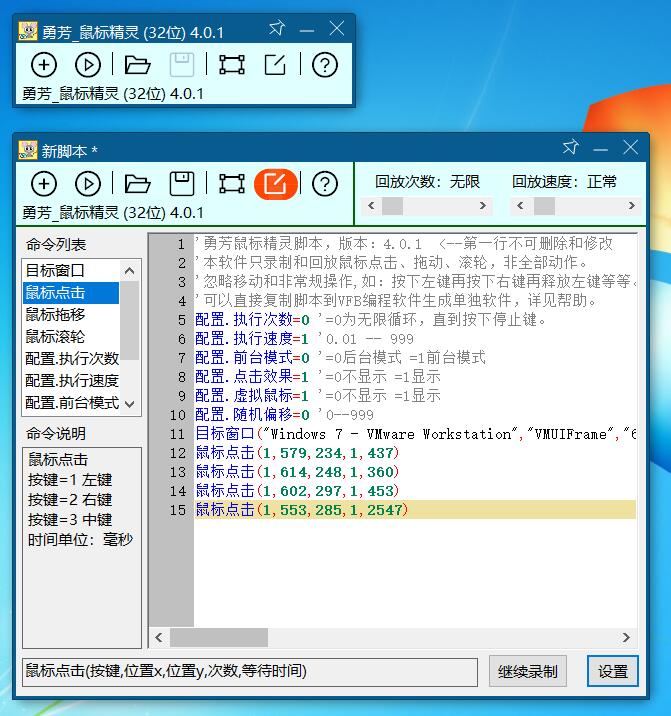
Task: Click the 回放速度 slider thumb
Action: 544,206
